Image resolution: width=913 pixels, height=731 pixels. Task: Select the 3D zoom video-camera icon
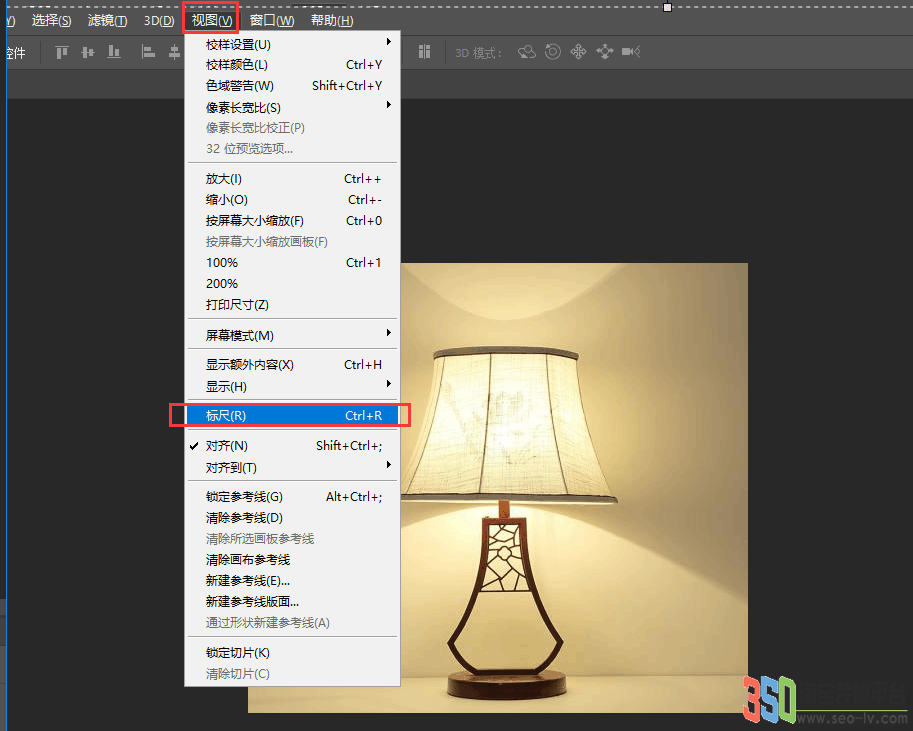pyautogui.click(x=631, y=52)
